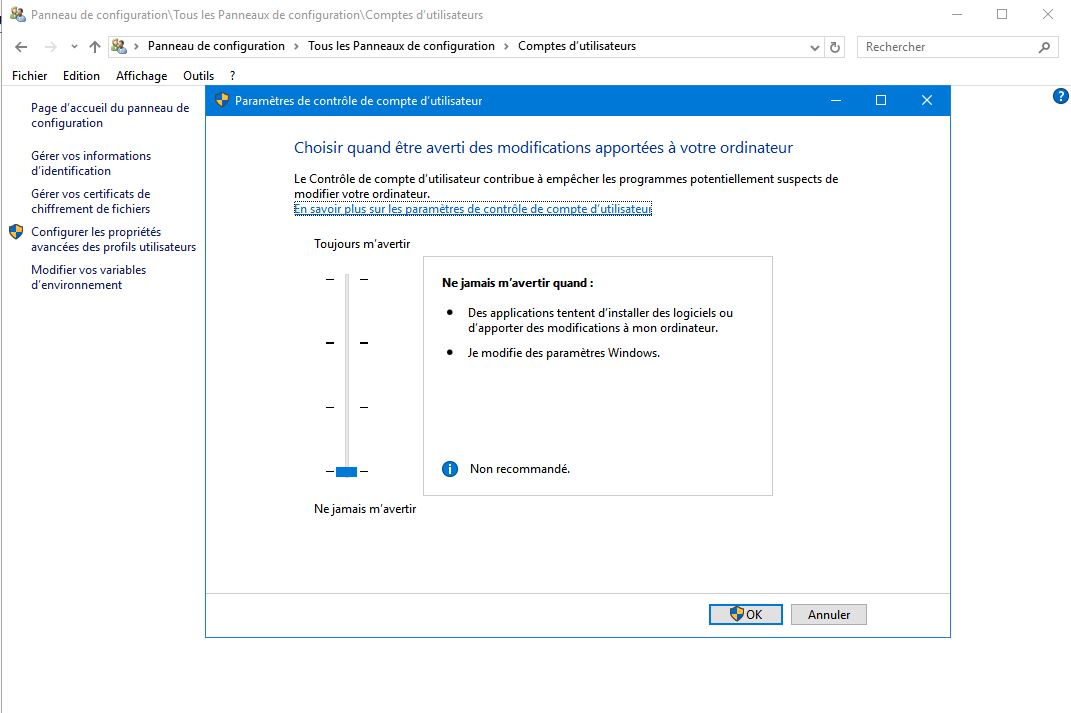The height and width of the screenshot is (713, 1071).
Task: Confirm with the OK button
Action: [746, 615]
